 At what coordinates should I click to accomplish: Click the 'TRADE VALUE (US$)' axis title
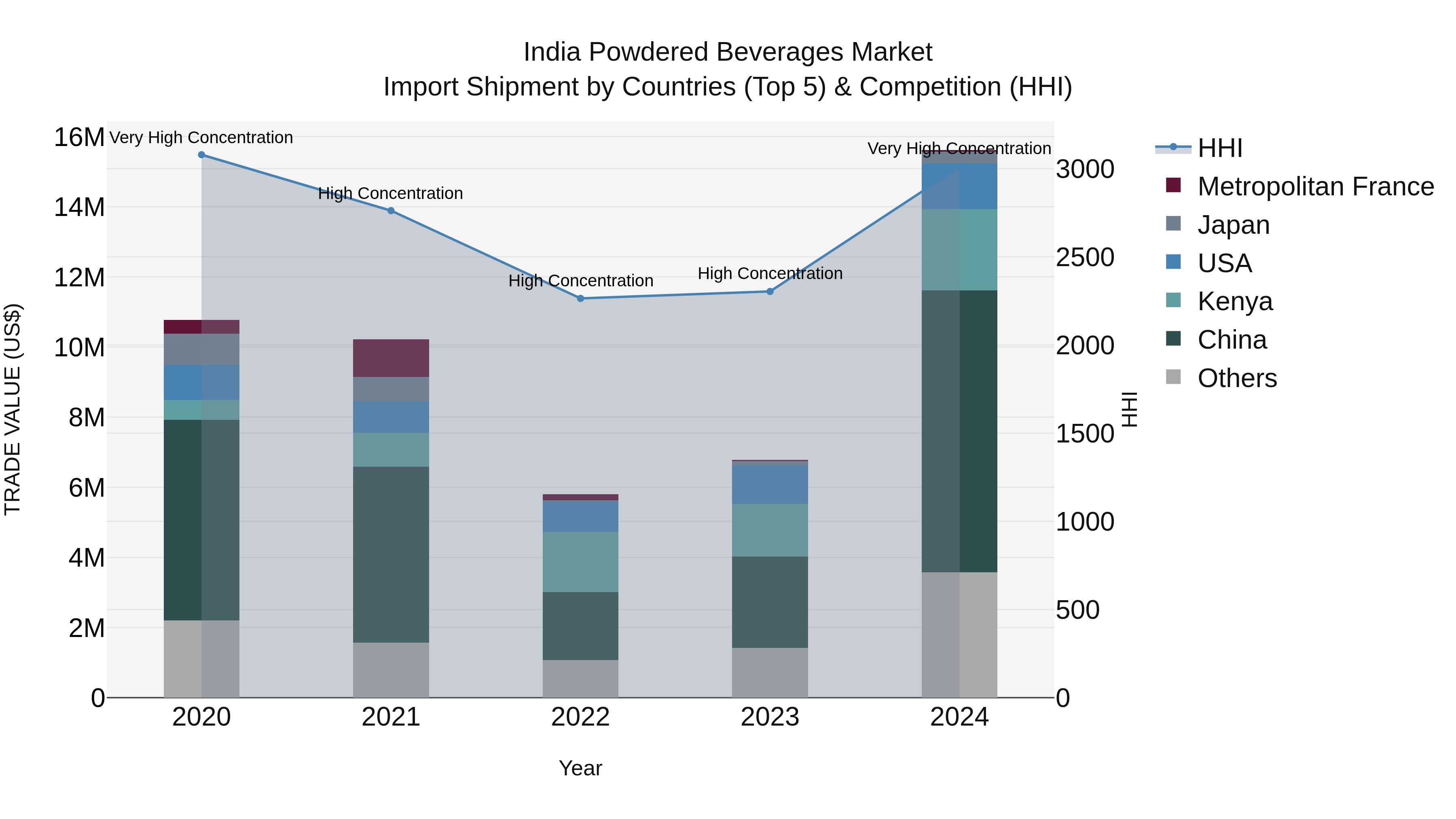coord(13,409)
